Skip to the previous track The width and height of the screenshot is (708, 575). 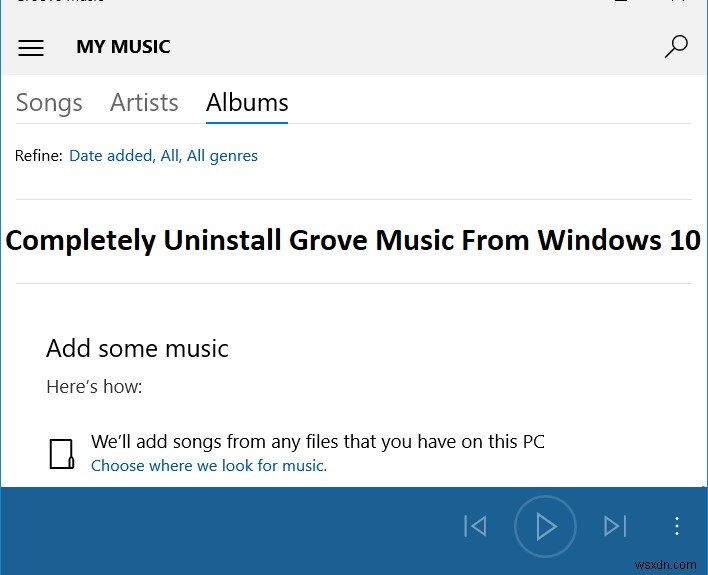pos(475,526)
